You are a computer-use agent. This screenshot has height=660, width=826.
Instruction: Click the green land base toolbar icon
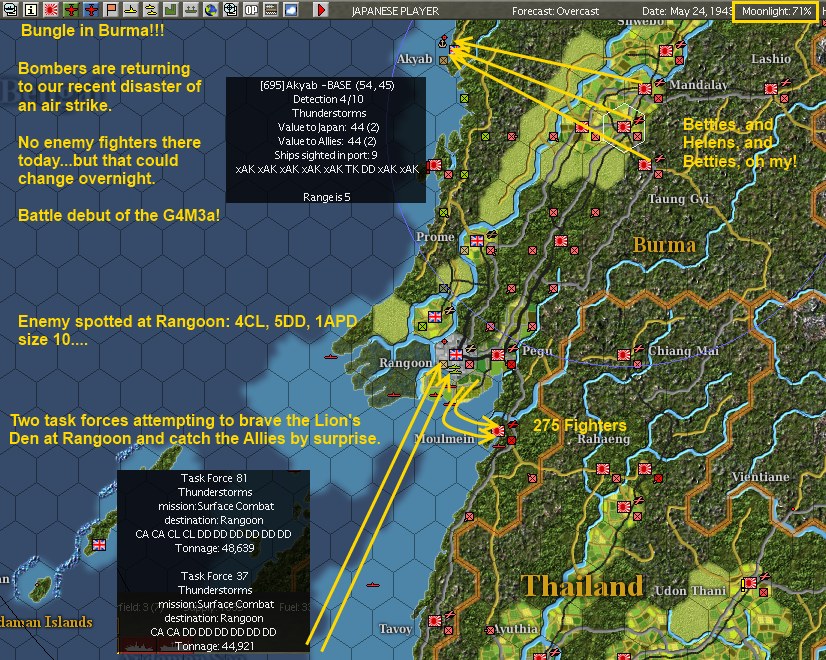tap(170, 9)
